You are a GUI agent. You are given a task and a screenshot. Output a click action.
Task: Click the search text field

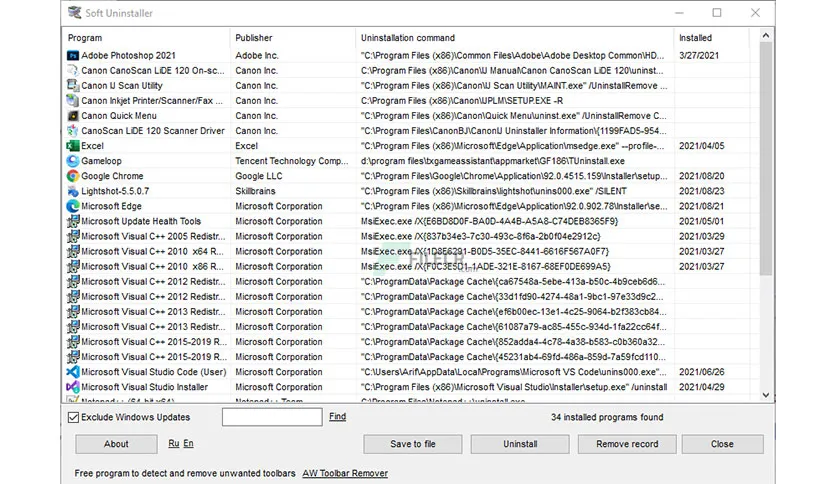click(x=272, y=417)
